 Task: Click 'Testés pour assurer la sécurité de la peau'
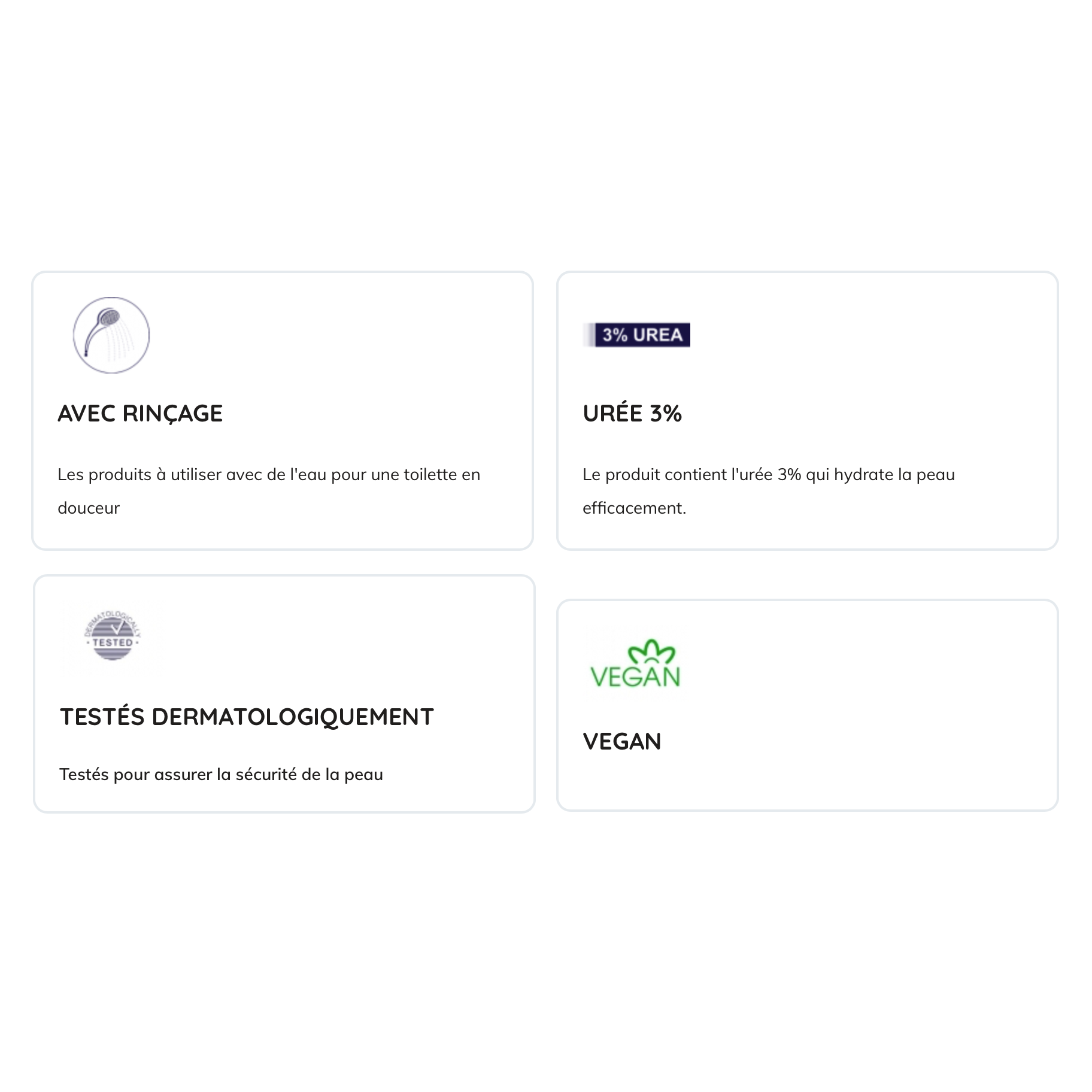click(x=221, y=775)
